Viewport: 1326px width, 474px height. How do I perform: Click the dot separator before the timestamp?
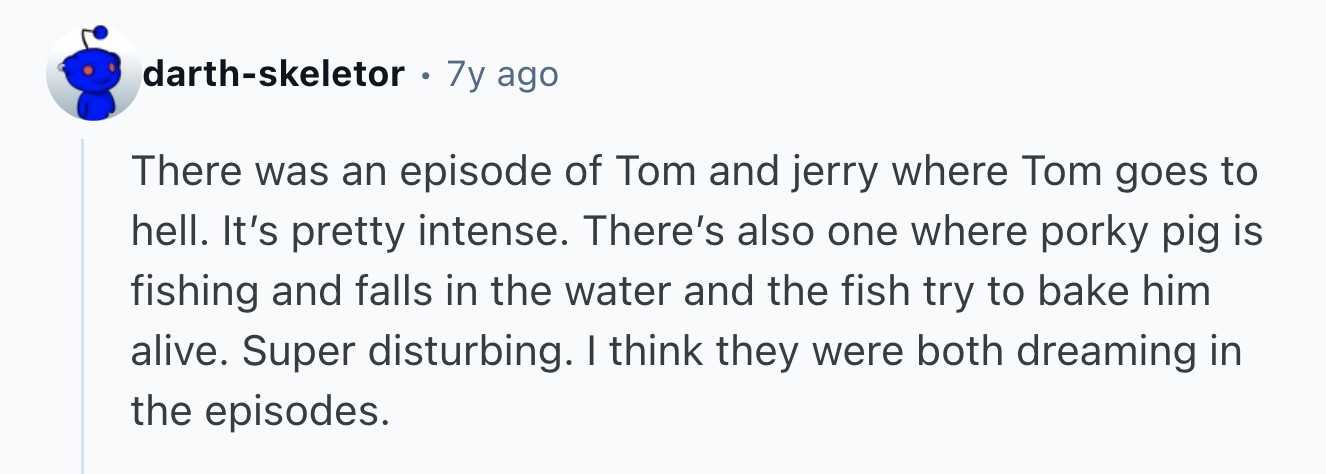pyautogui.click(x=425, y=75)
